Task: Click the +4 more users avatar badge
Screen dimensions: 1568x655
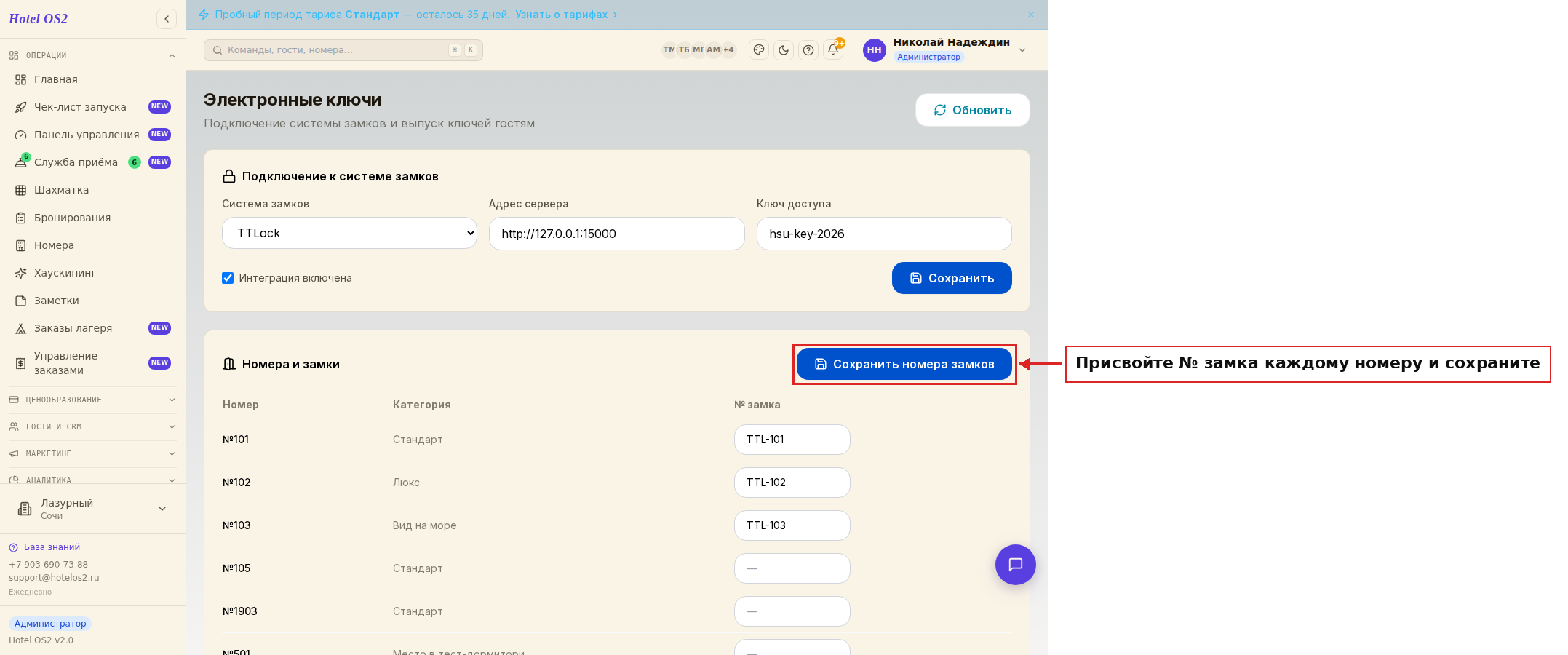Action: (728, 49)
